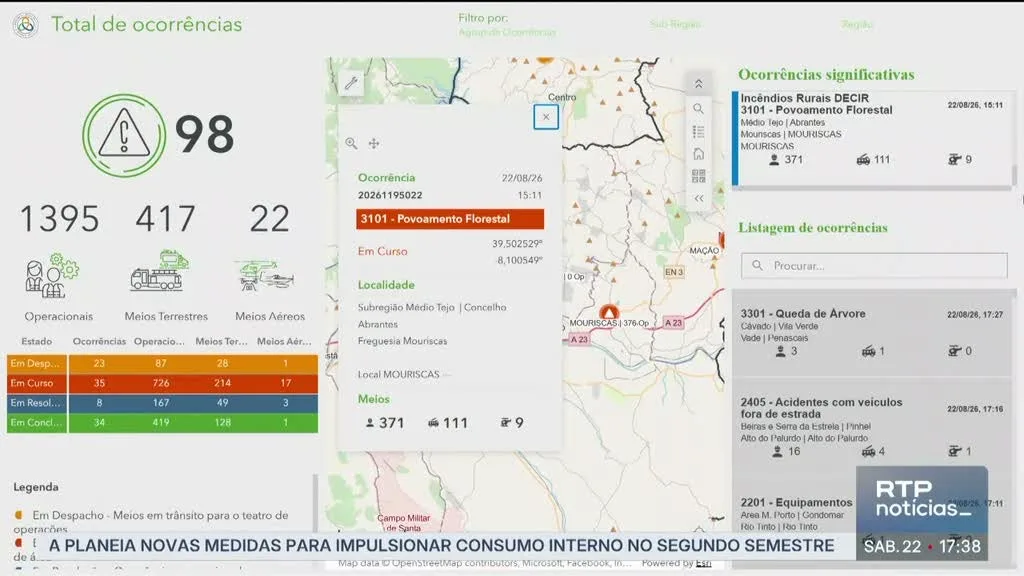Click the 1395 Operacionais total
The height and width of the screenshot is (576, 1024).
pyautogui.click(x=59, y=218)
